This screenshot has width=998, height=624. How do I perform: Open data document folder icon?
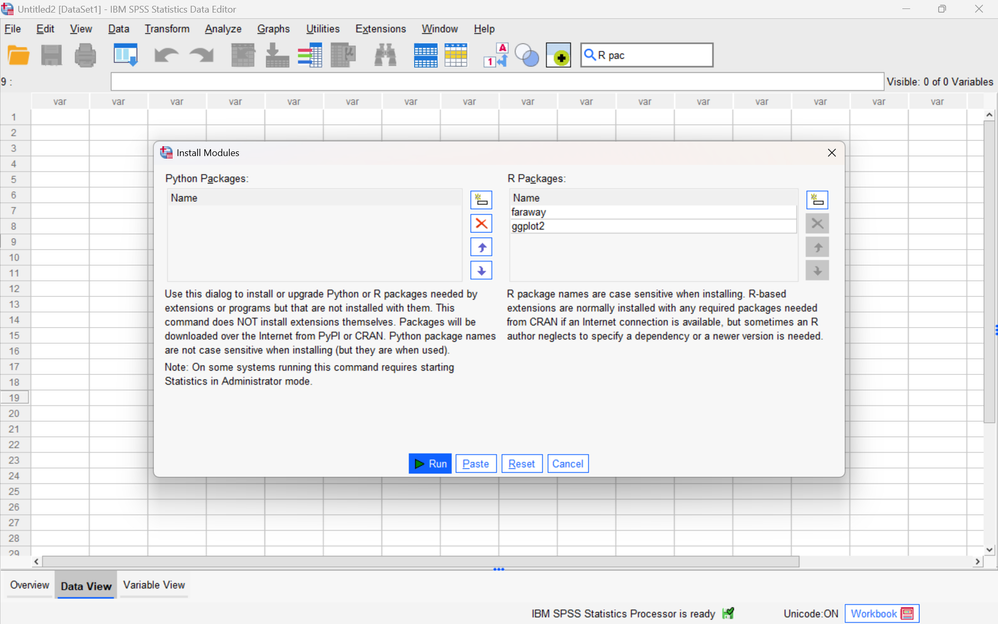pos(18,55)
